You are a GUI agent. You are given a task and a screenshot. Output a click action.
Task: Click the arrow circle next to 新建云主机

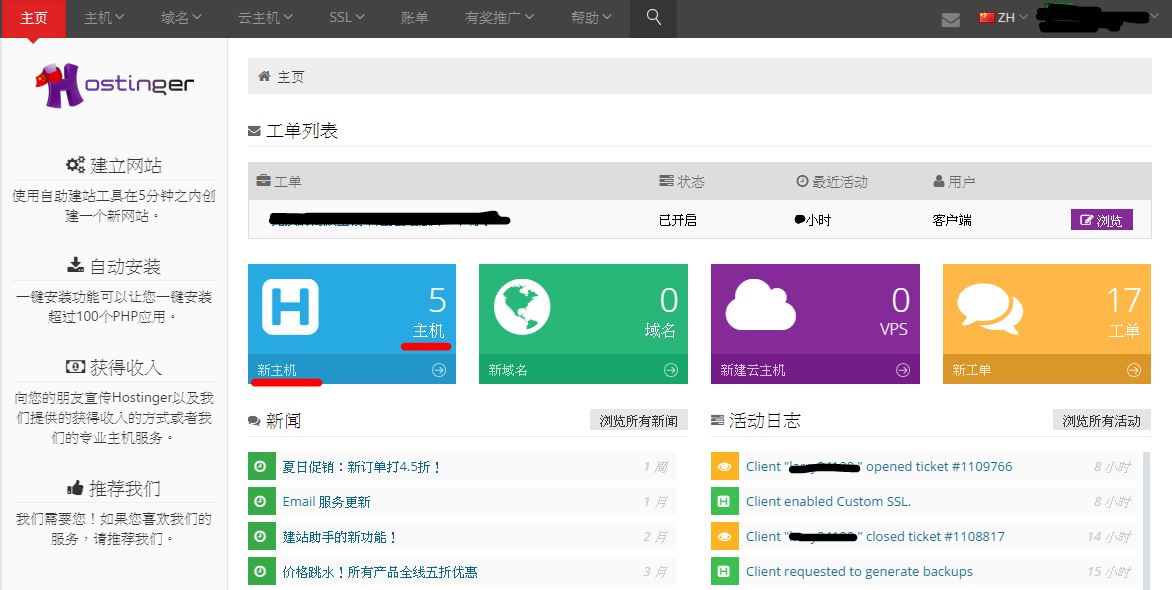pyautogui.click(x=903, y=369)
